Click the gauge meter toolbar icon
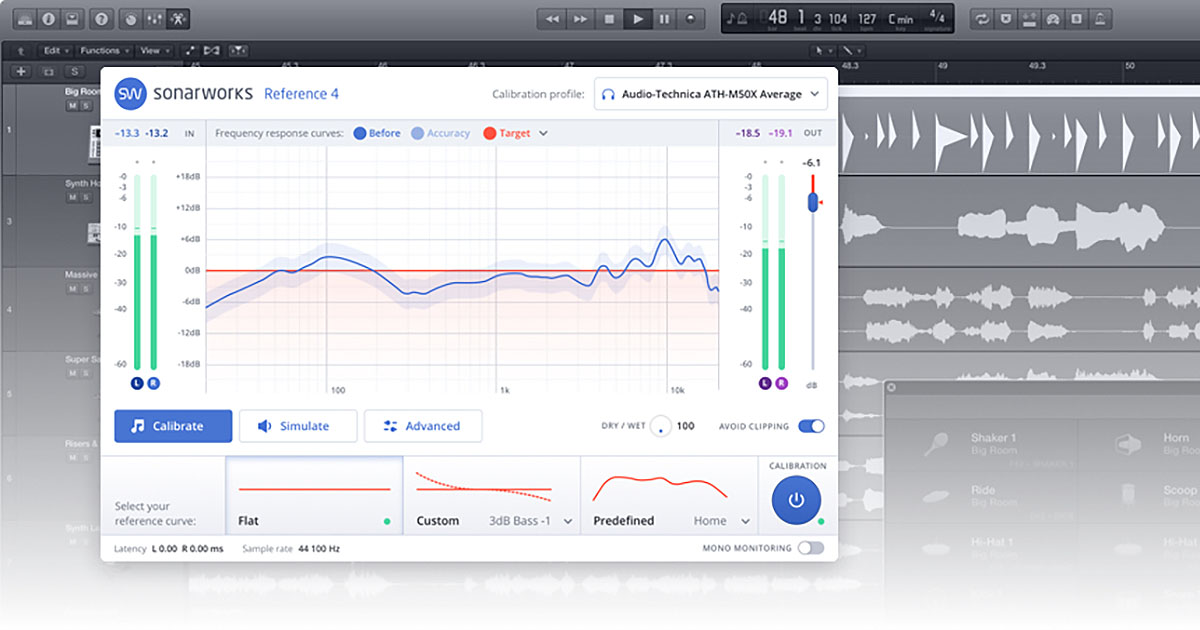The height and width of the screenshot is (630, 1200). point(1052,19)
